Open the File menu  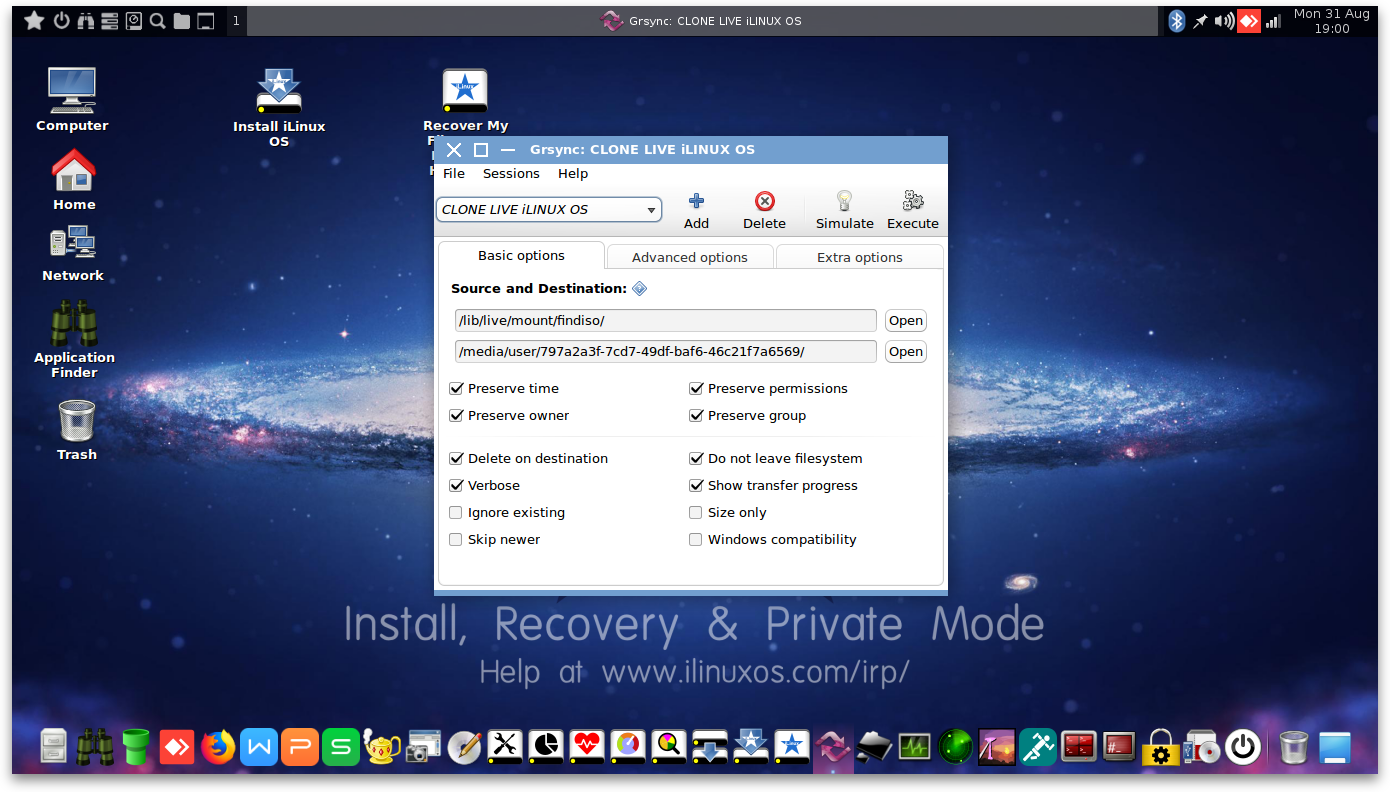point(454,173)
